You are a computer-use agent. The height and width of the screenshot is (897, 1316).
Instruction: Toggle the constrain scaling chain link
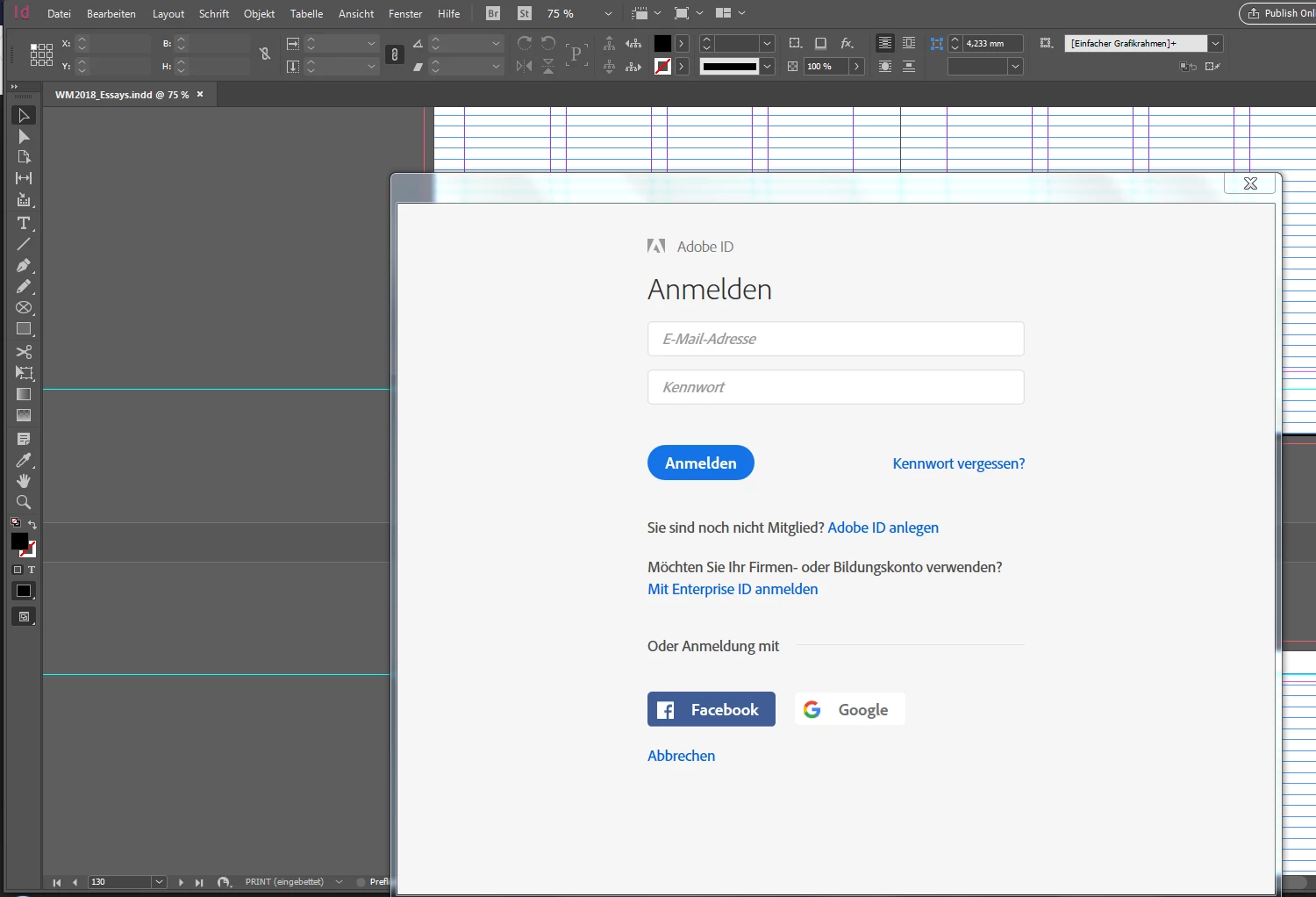coord(395,54)
